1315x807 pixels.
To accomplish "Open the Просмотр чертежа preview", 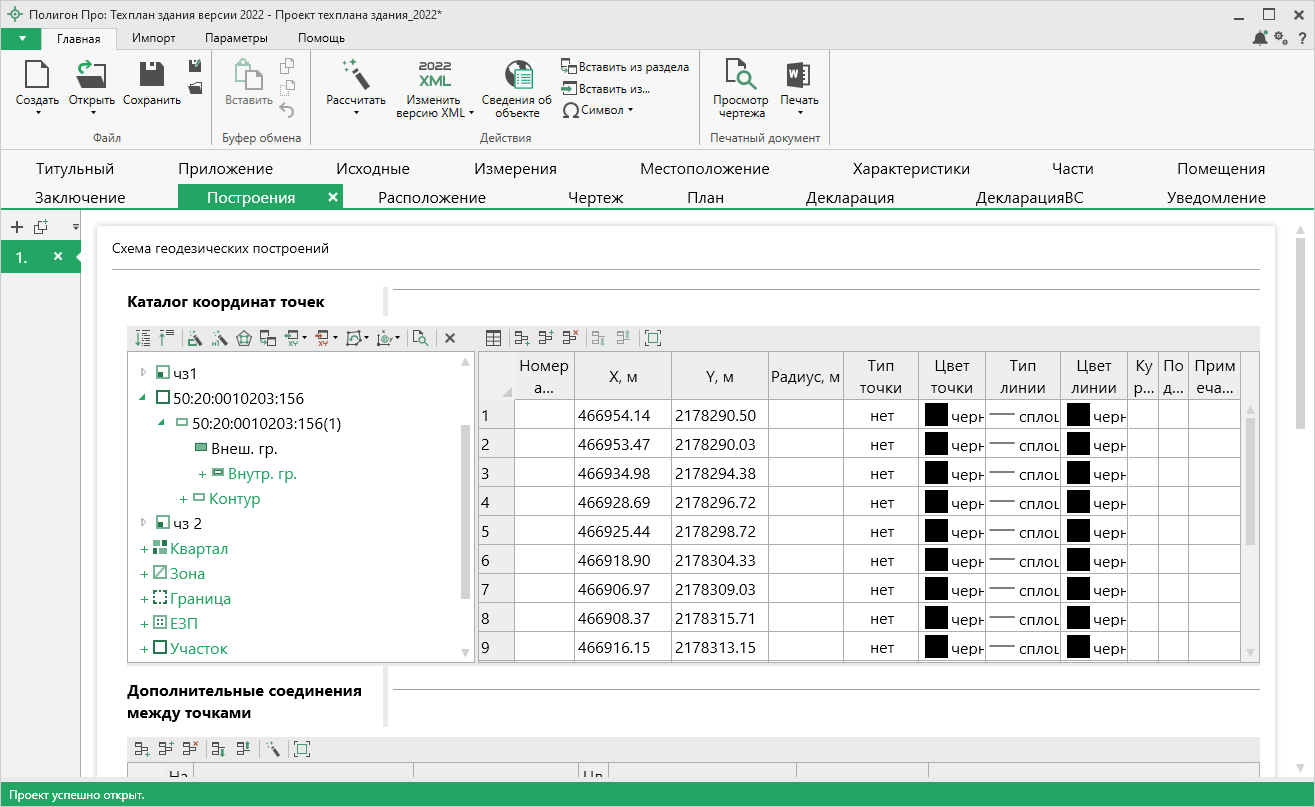I will click(740, 76).
